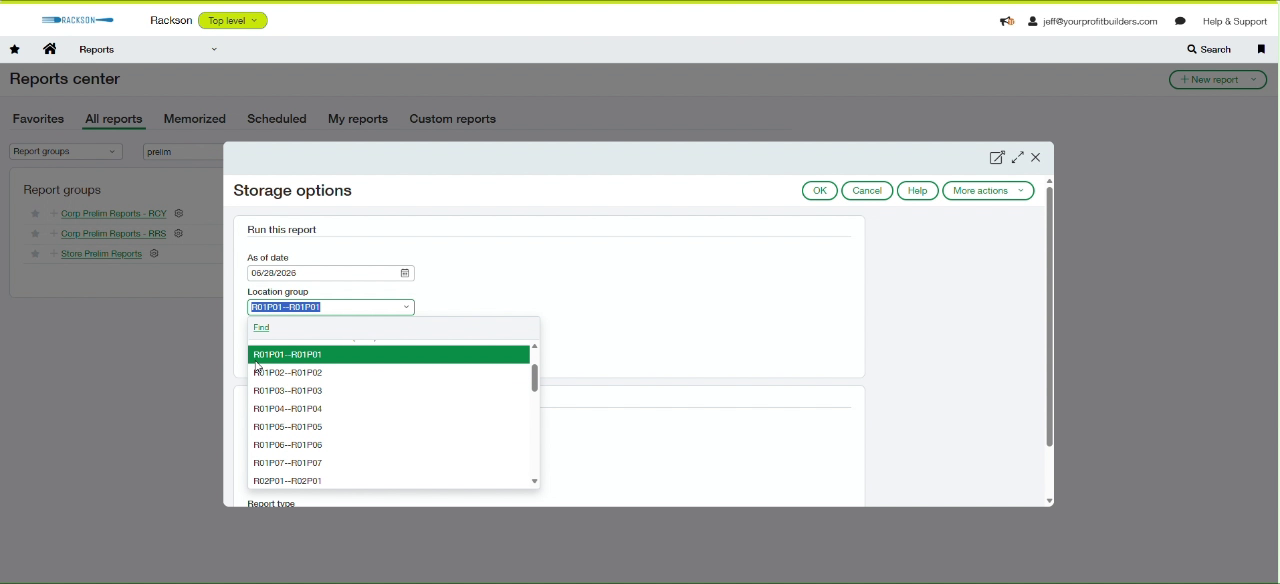
Task: Switch to the Favorites tab
Action: coord(38,119)
